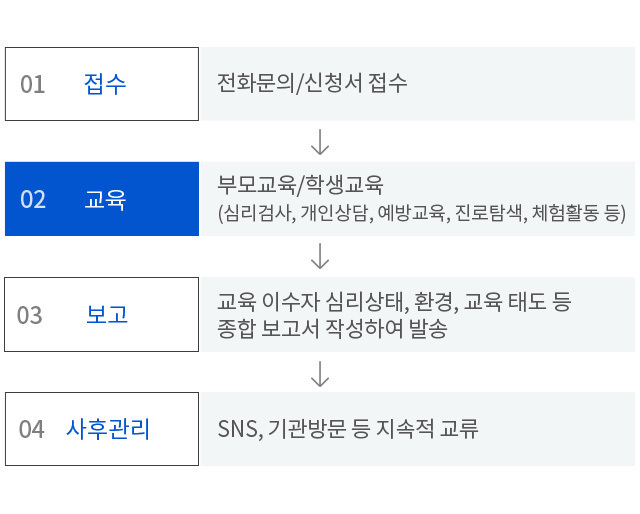Choose the 04 사후관리 step box

[x=102, y=429]
